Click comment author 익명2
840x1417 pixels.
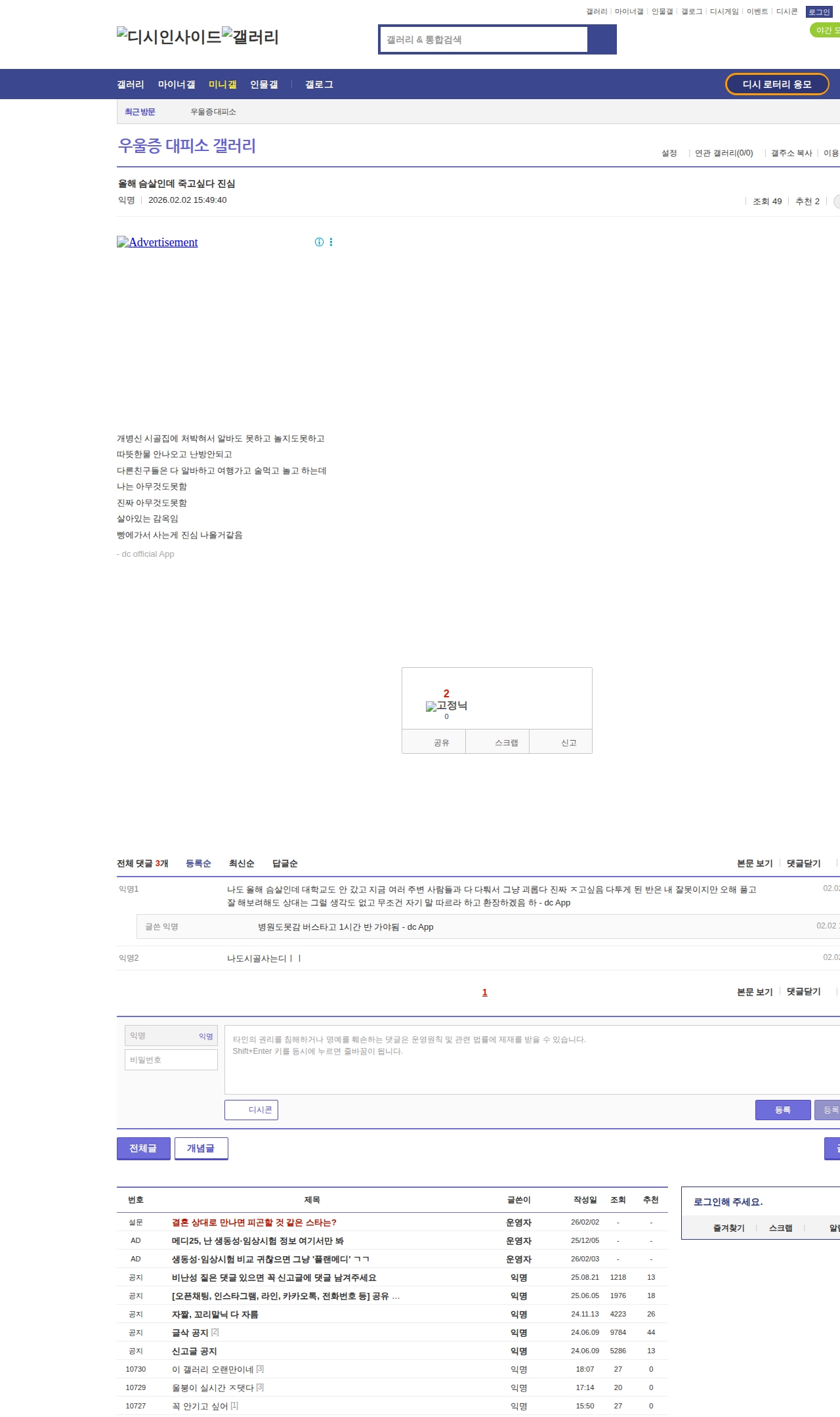(129, 958)
